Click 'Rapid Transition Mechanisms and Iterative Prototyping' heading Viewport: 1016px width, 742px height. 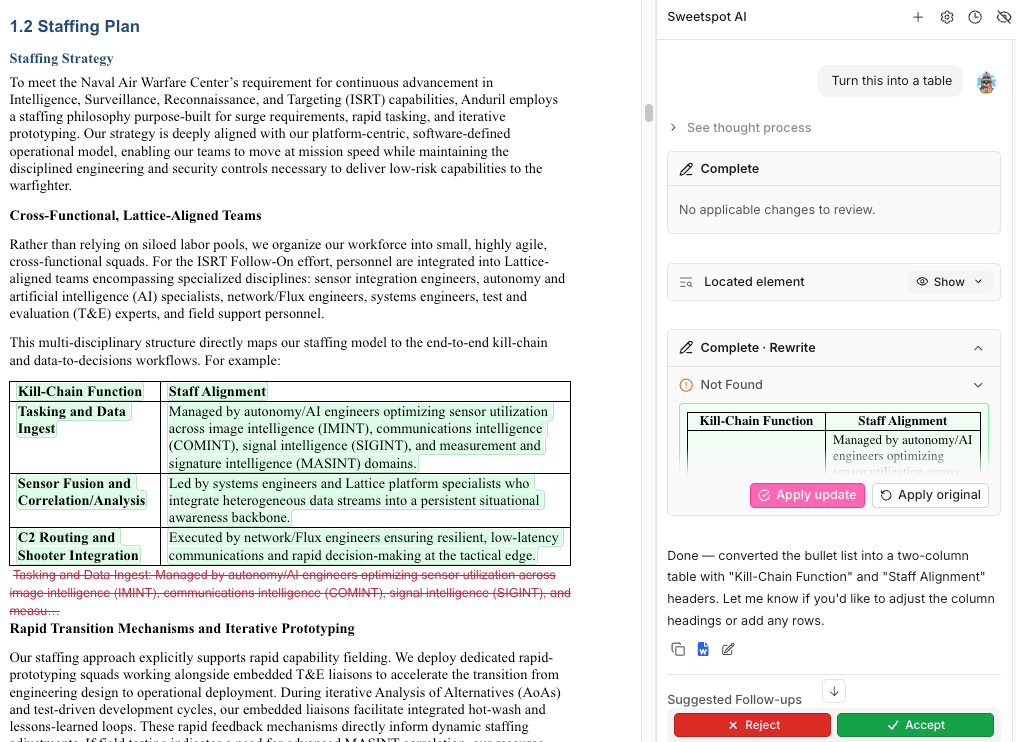(182, 629)
